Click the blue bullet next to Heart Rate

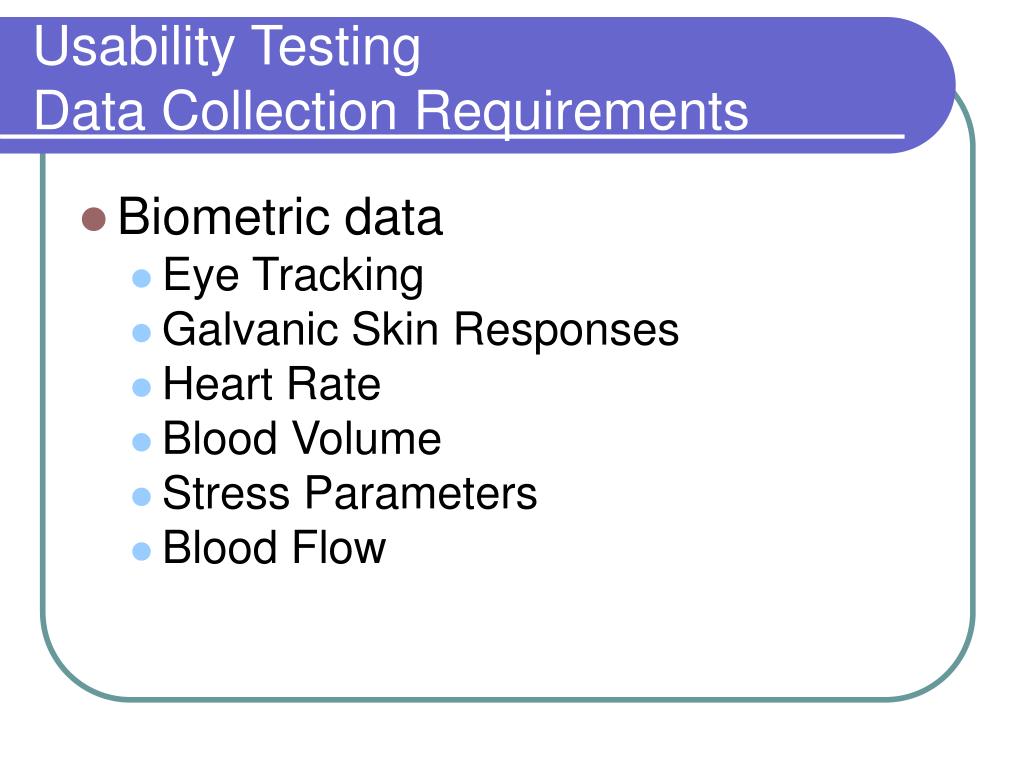click(142, 387)
